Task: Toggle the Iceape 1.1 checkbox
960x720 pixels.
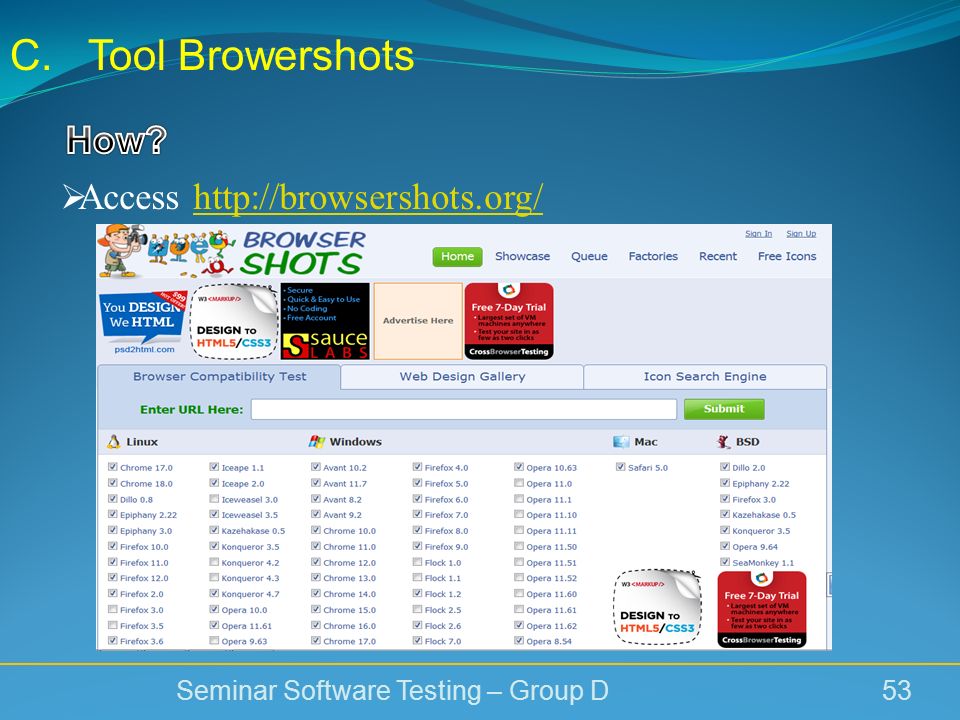Action: point(214,467)
